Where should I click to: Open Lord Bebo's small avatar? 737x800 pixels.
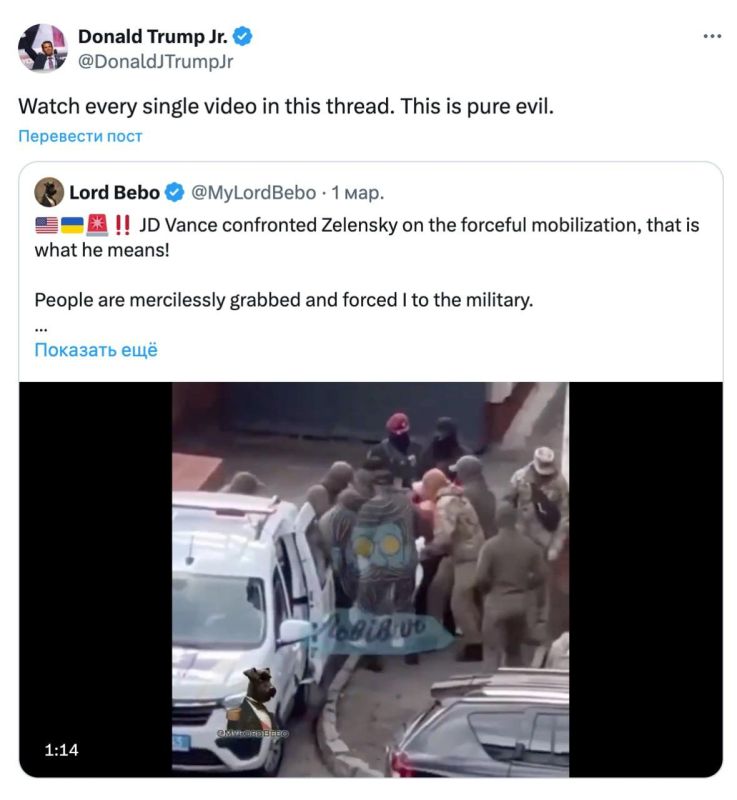pos(49,192)
